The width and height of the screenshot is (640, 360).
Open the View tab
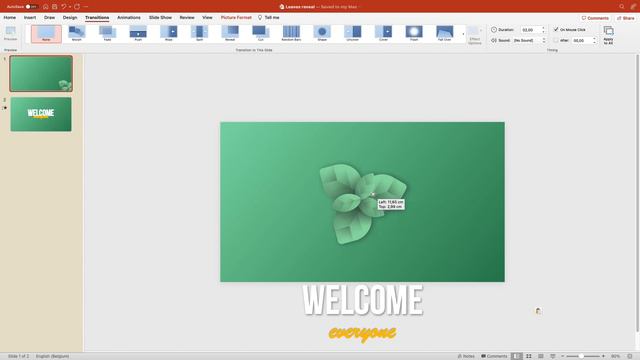pos(207,18)
